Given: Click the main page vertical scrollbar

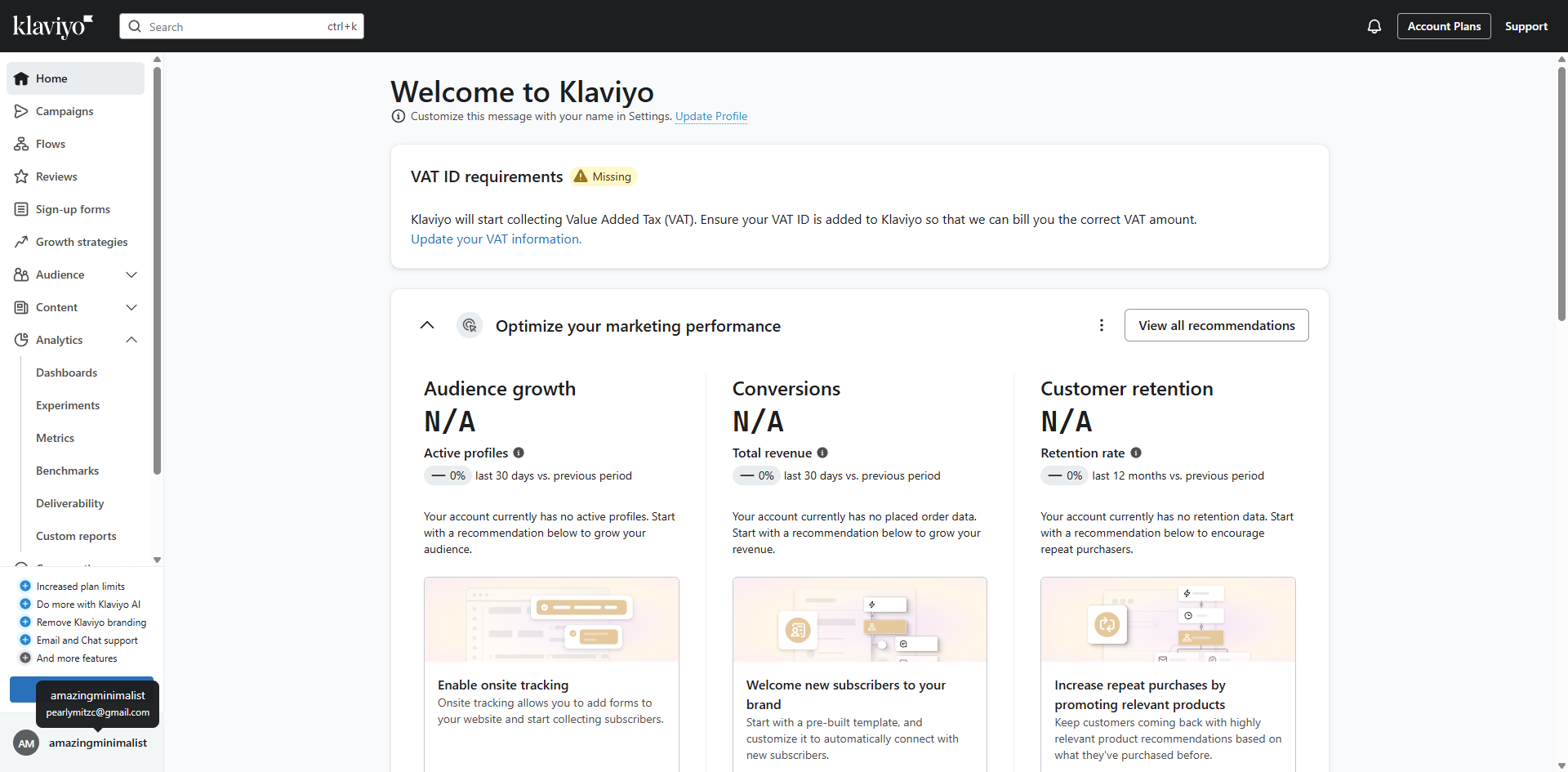Looking at the screenshot, I should click(x=1561, y=193).
